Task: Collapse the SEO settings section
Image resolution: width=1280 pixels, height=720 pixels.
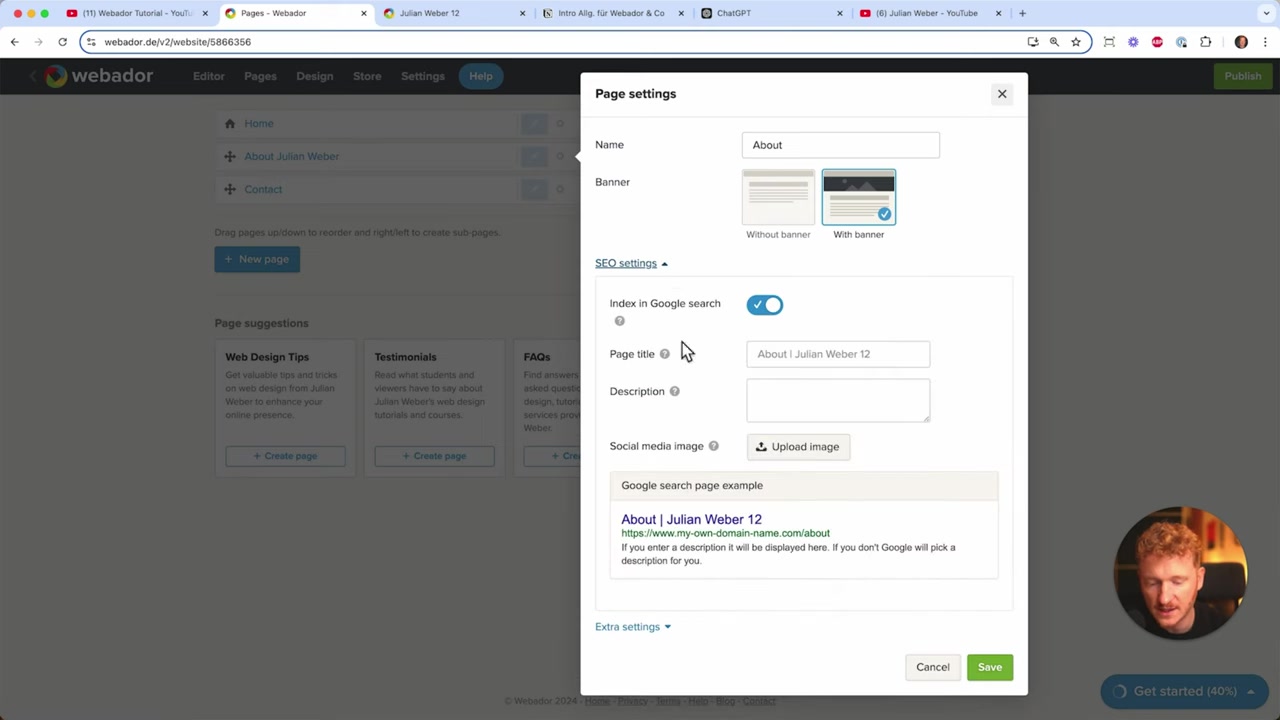Action: click(631, 263)
